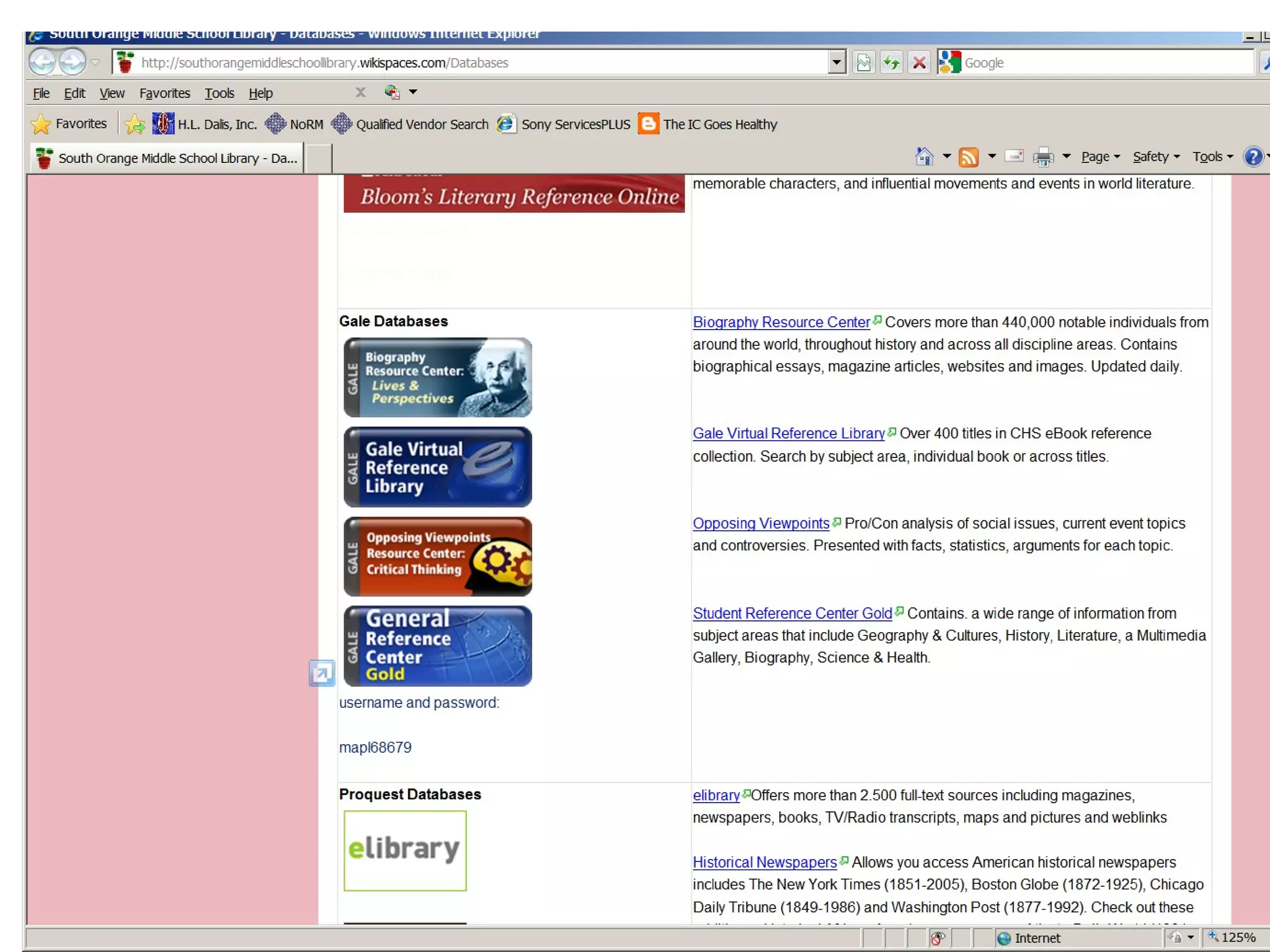Click the red Stop loading icon
The image size is (1270, 952).
point(919,63)
